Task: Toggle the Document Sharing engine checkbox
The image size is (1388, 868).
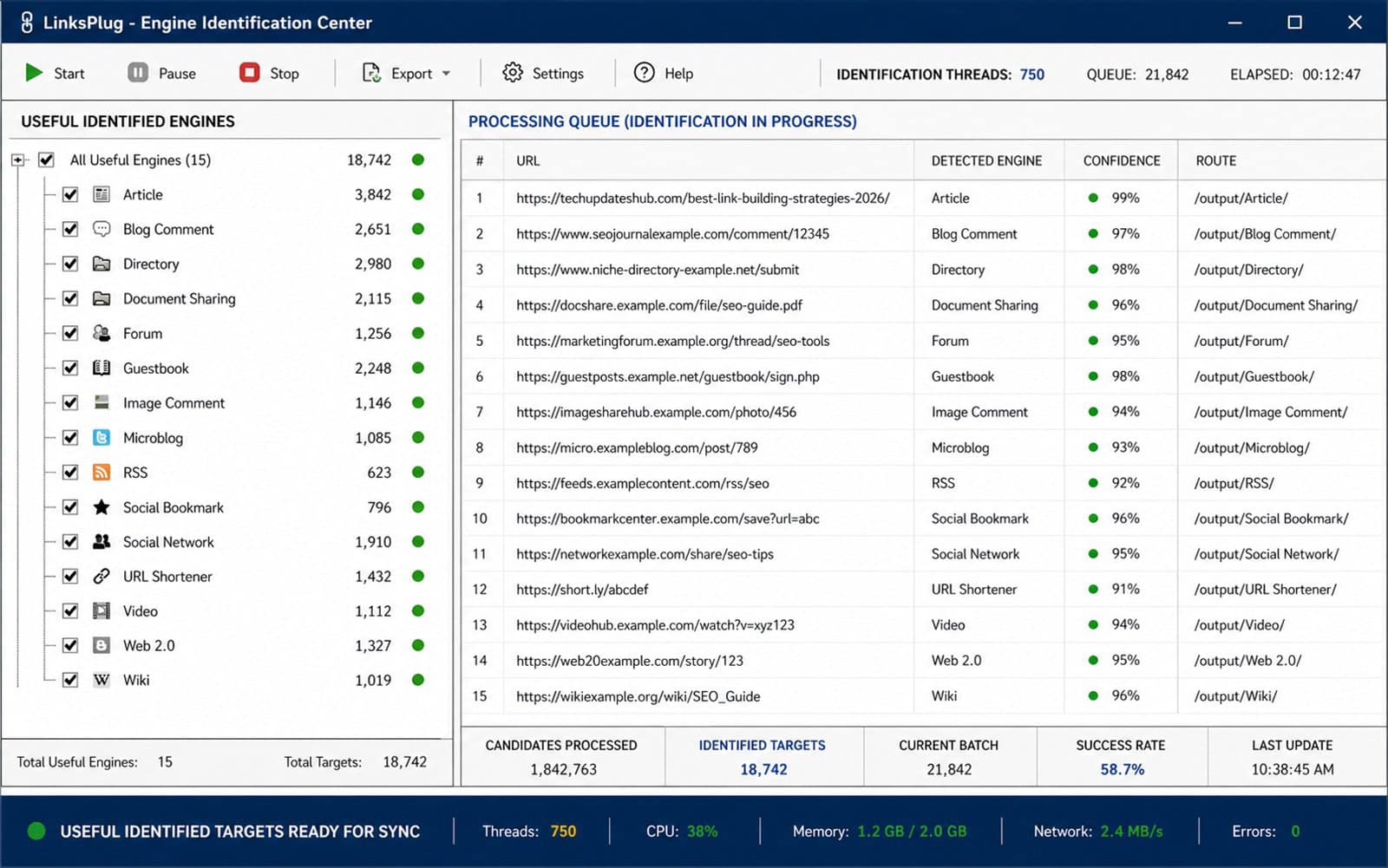Action: pos(70,298)
